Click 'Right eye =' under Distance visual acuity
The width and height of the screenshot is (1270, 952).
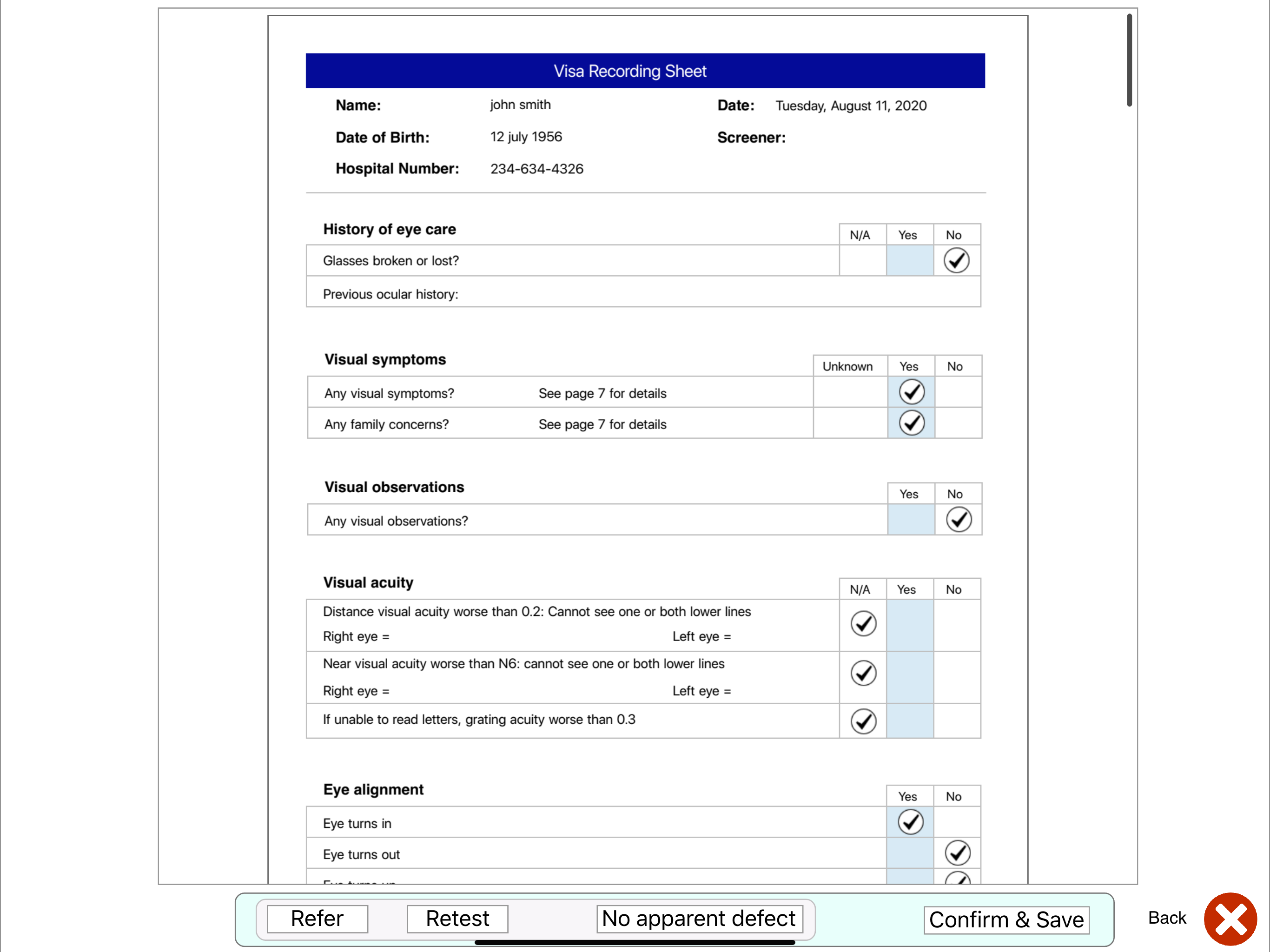coord(356,637)
